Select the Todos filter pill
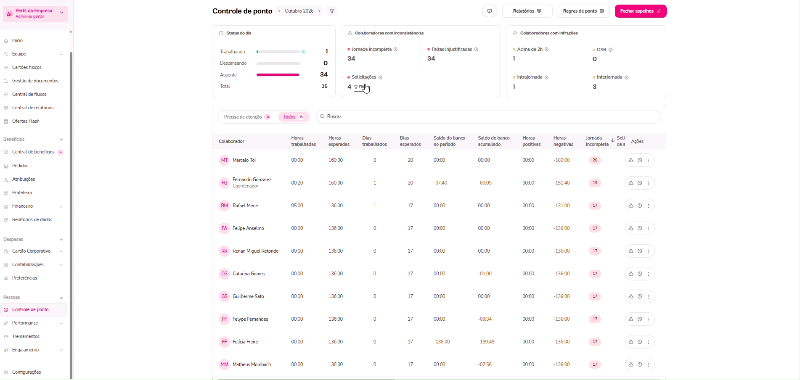The height and width of the screenshot is (380, 800). pos(294,117)
